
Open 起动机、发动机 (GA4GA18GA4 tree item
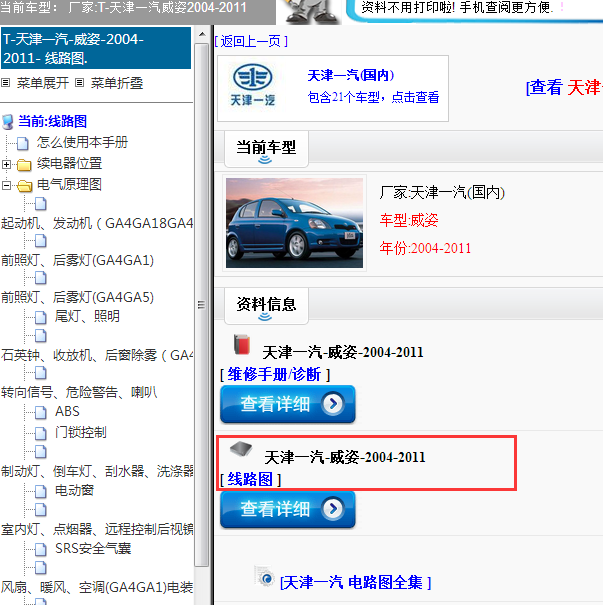pos(96,223)
